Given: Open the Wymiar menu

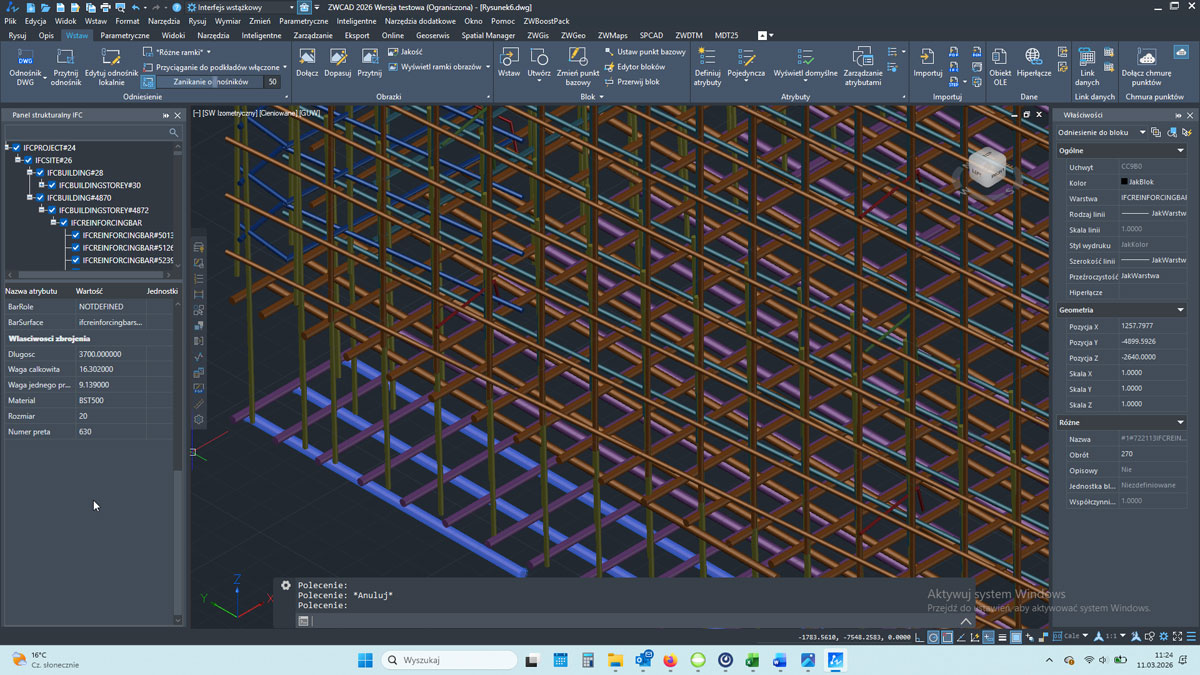Looking at the screenshot, I should click(x=227, y=20).
